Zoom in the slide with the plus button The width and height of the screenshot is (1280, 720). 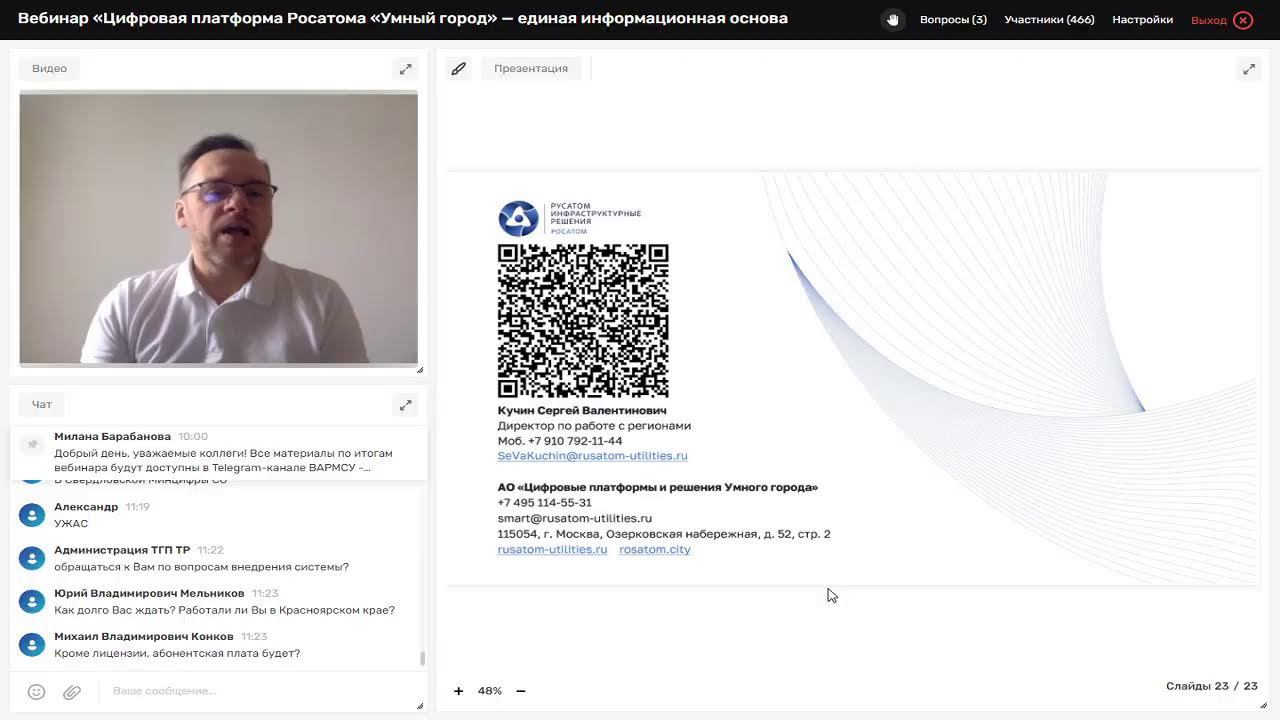458,691
